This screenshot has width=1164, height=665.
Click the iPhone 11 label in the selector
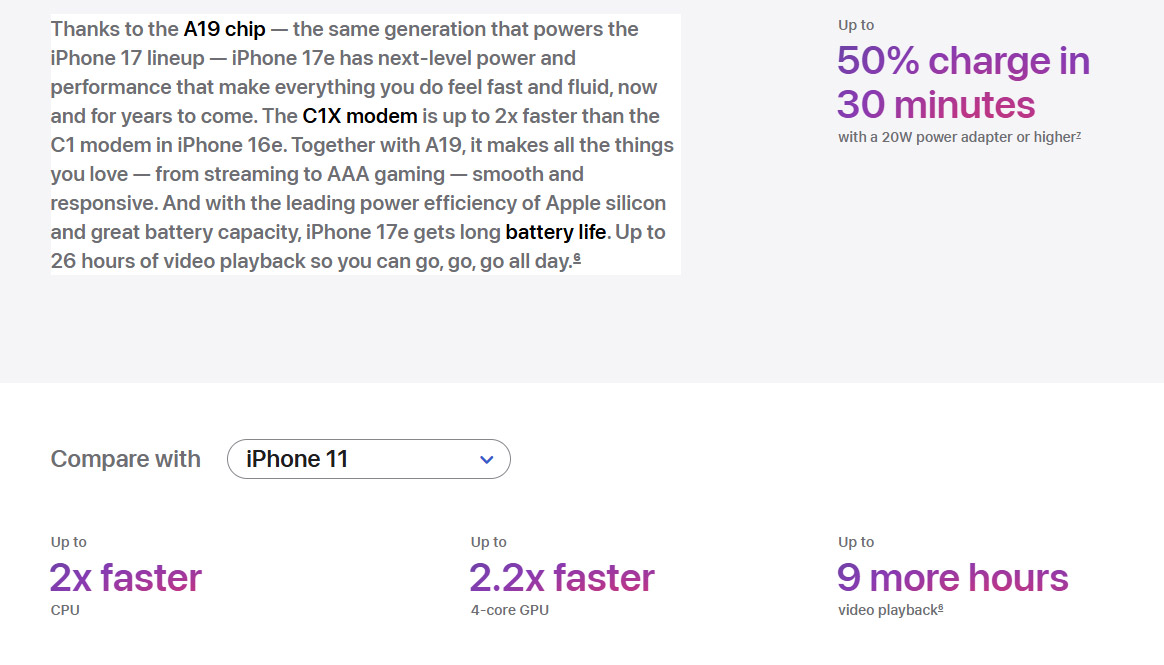pos(295,459)
